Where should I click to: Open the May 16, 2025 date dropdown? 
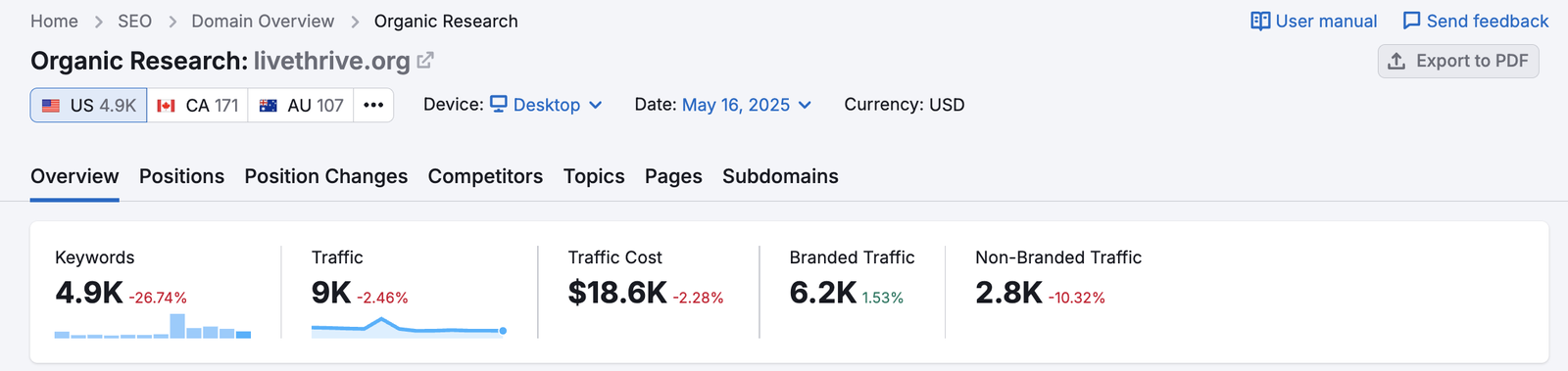pyautogui.click(x=747, y=105)
